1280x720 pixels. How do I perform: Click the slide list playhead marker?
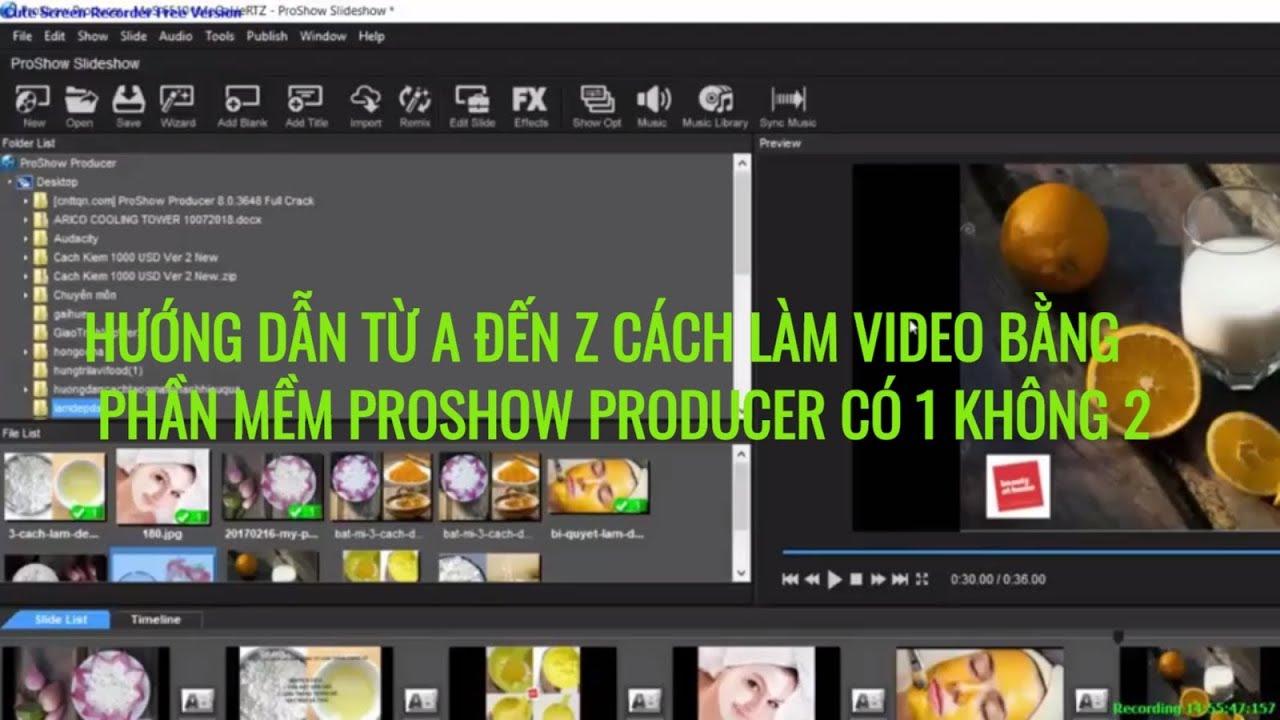click(x=1118, y=636)
